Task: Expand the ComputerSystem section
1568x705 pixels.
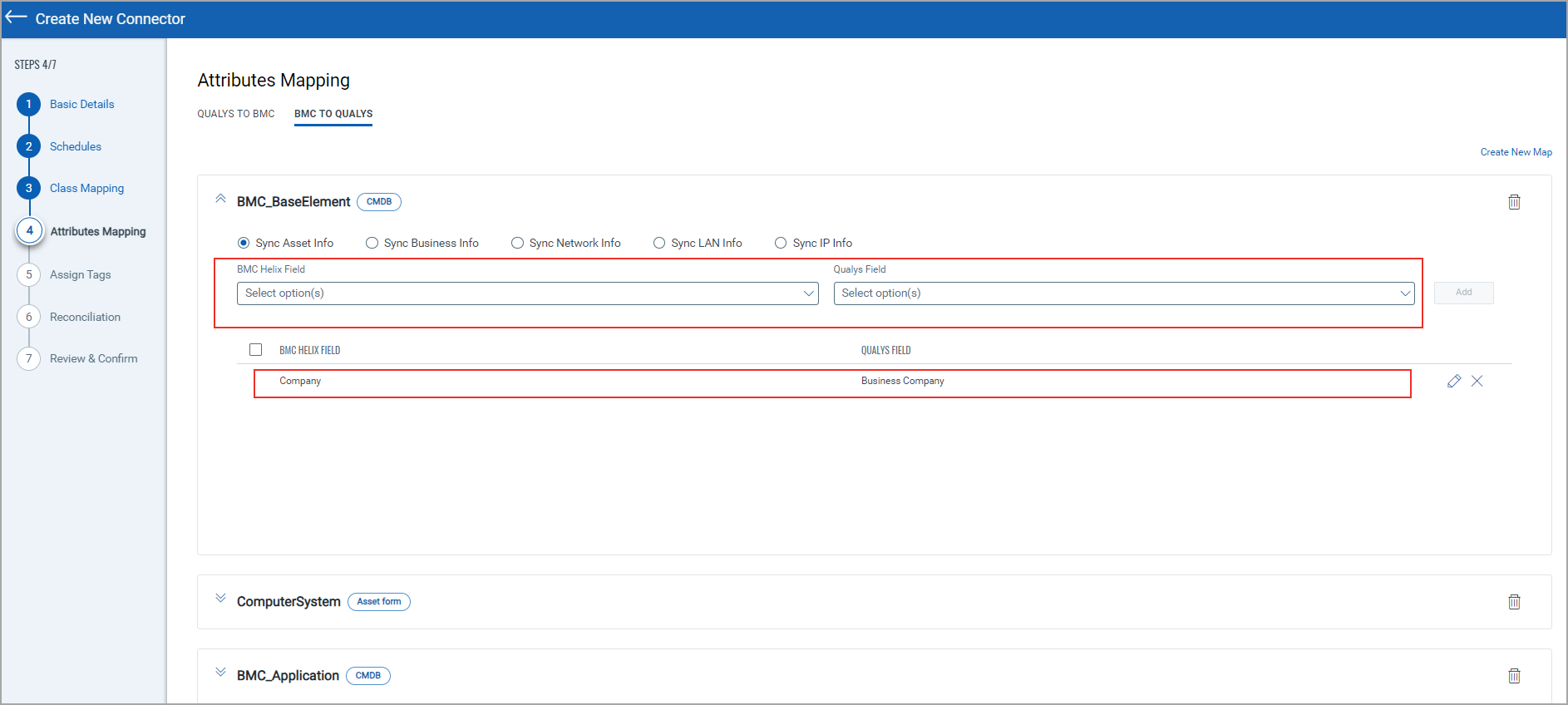Action: tap(220, 599)
